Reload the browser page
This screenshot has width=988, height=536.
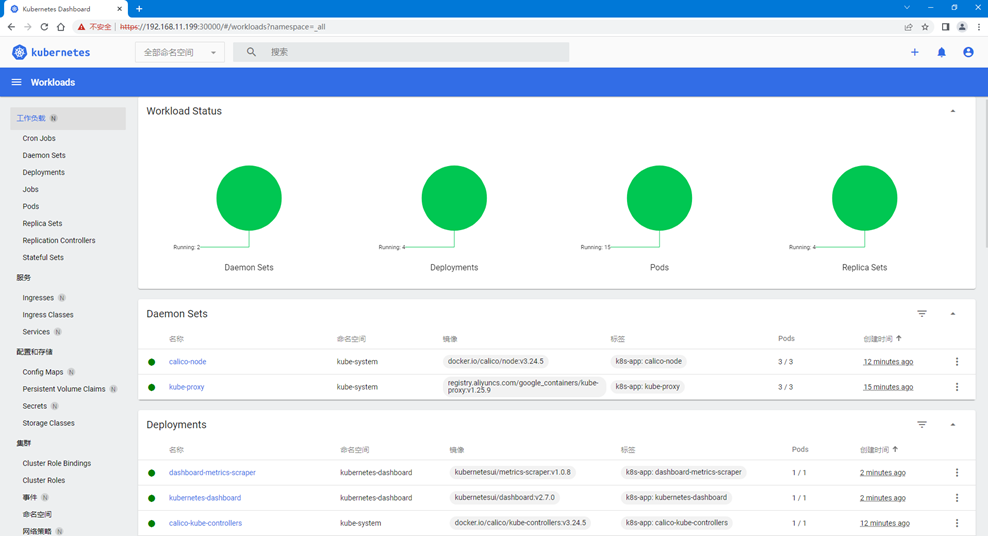[x=44, y=26]
